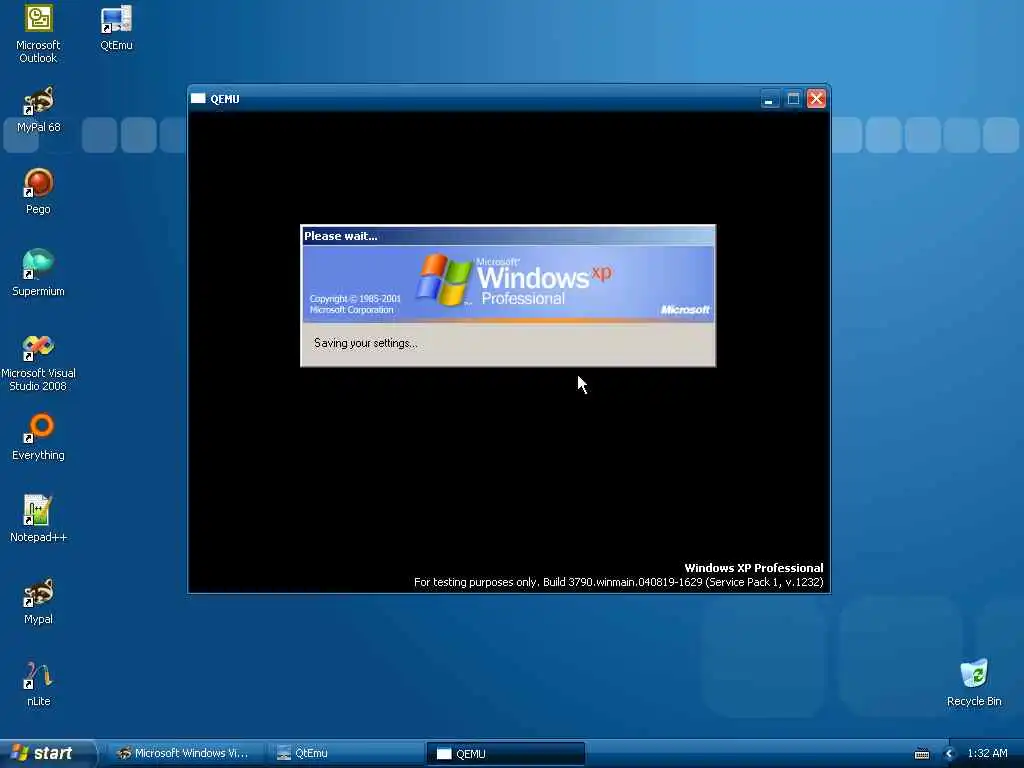This screenshot has height=768, width=1024.
Task: Open the Recycle Bin
Action: pyautogui.click(x=974, y=683)
